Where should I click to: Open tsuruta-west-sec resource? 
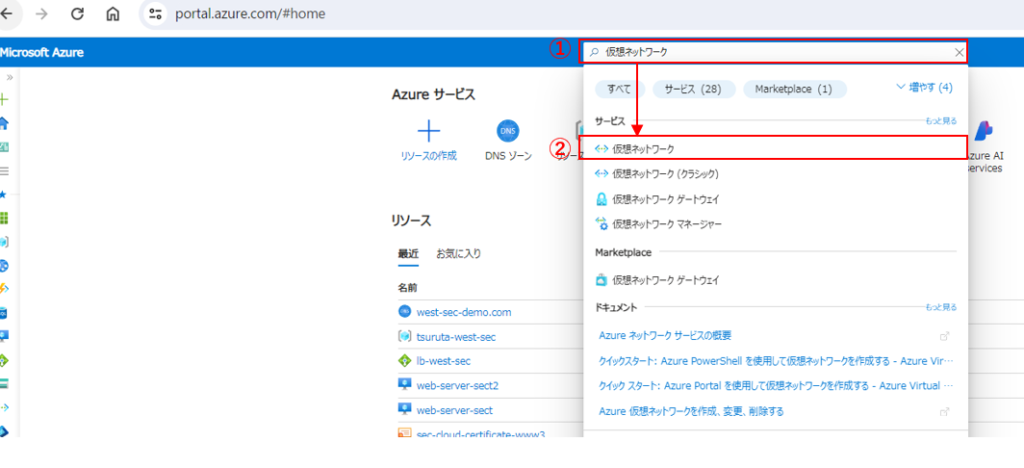click(x=456, y=337)
